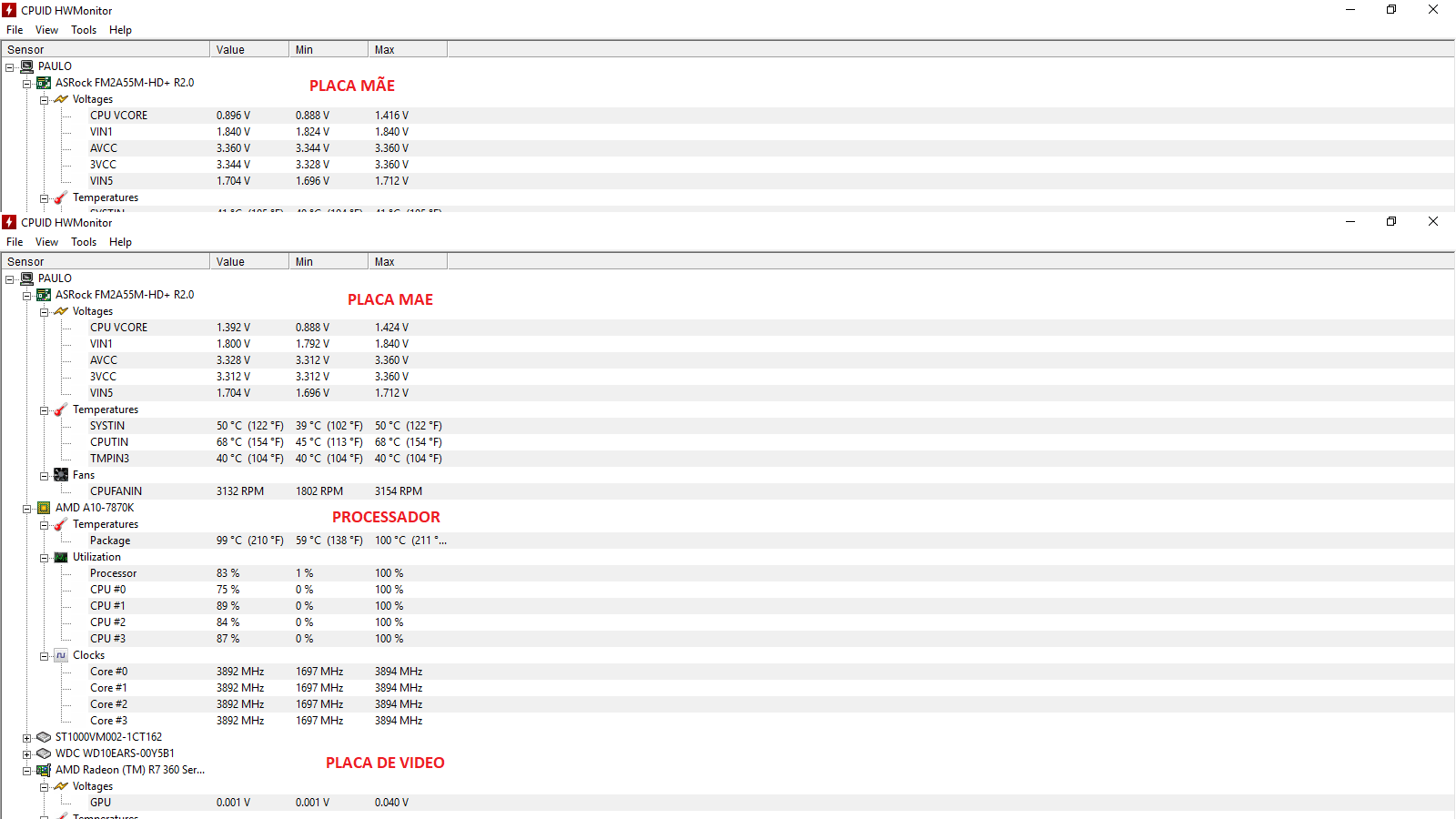Collapse the PAULO node in lower window
This screenshot has height=819, width=1456.
10,279
